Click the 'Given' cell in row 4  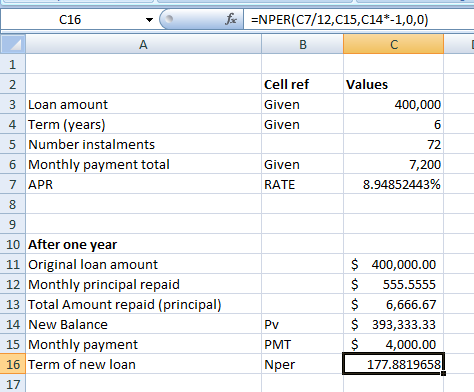(x=303, y=124)
